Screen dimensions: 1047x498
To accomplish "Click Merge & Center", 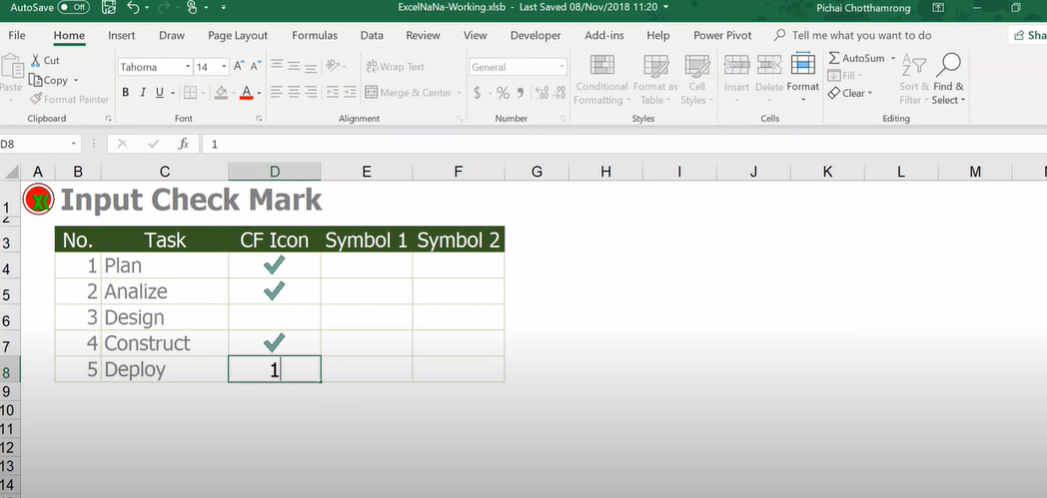I will tap(409, 93).
